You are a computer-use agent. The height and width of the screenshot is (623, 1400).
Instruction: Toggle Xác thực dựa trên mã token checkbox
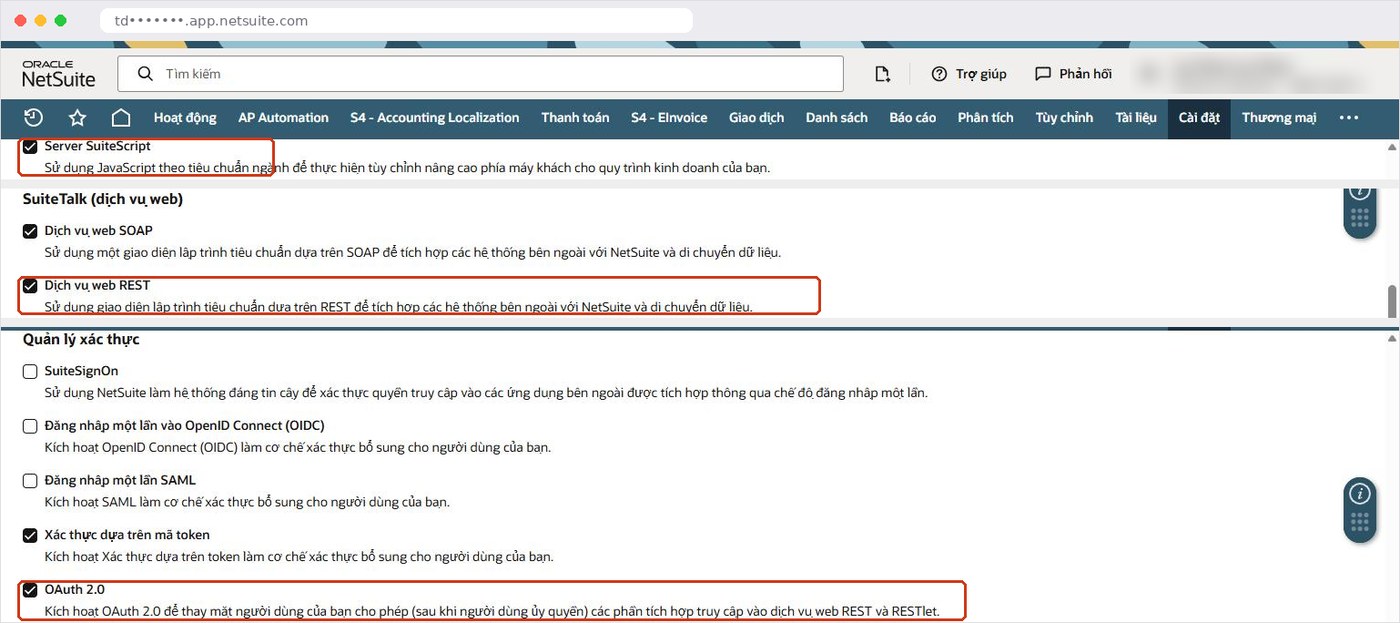(30, 535)
